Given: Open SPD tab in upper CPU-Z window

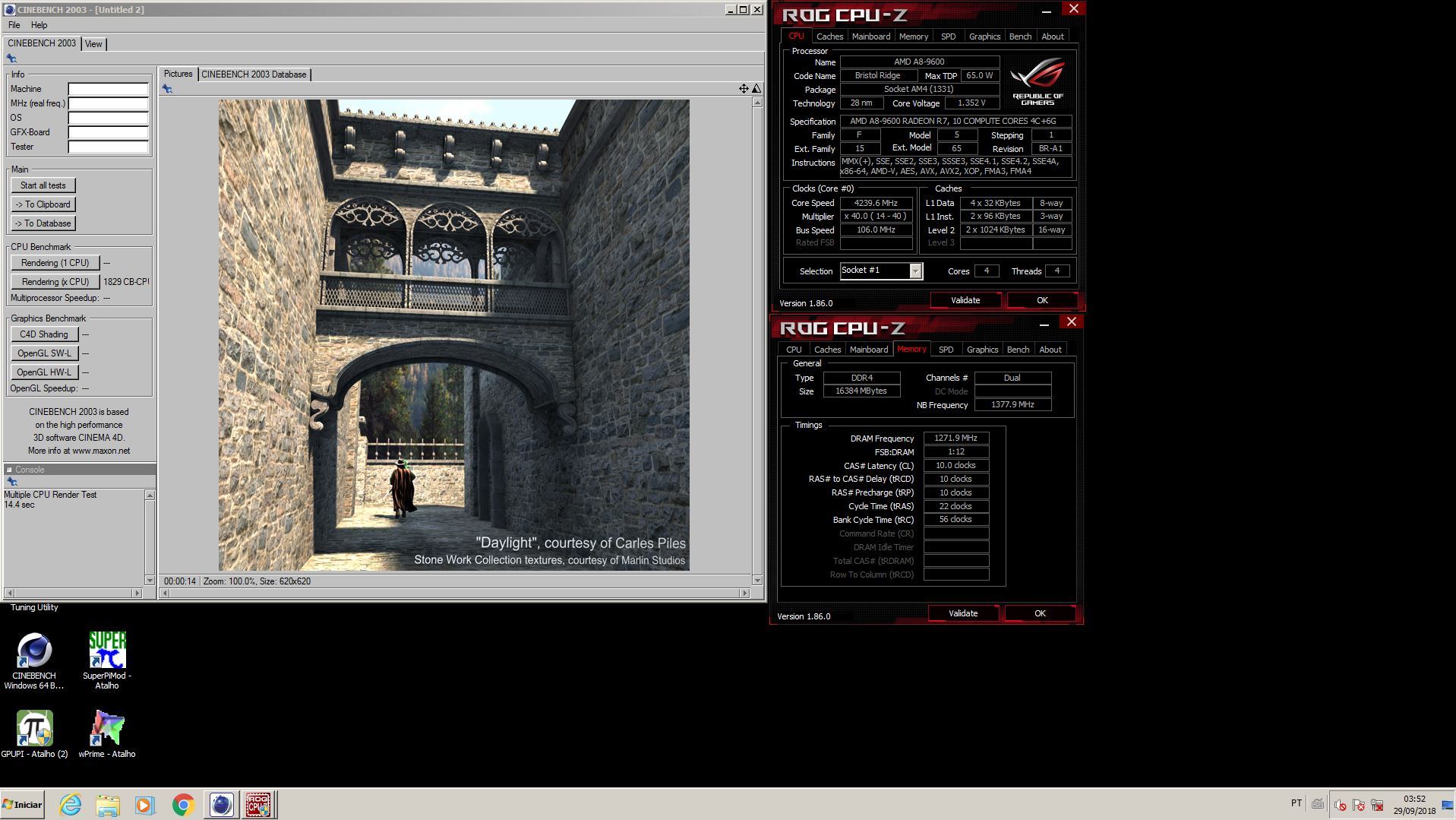Looking at the screenshot, I should click(x=949, y=36).
